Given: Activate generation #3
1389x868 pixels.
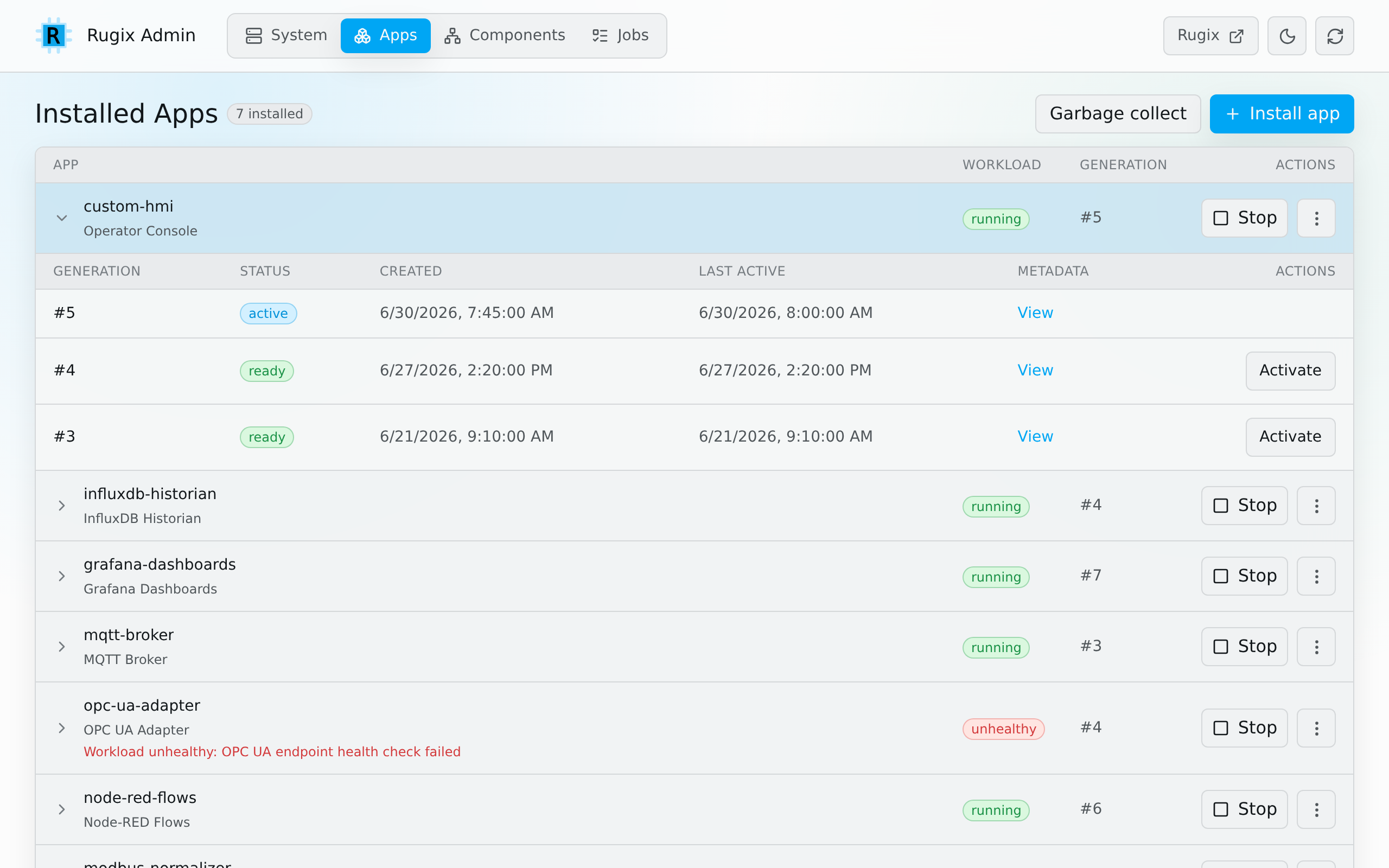Looking at the screenshot, I should point(1290,437).
